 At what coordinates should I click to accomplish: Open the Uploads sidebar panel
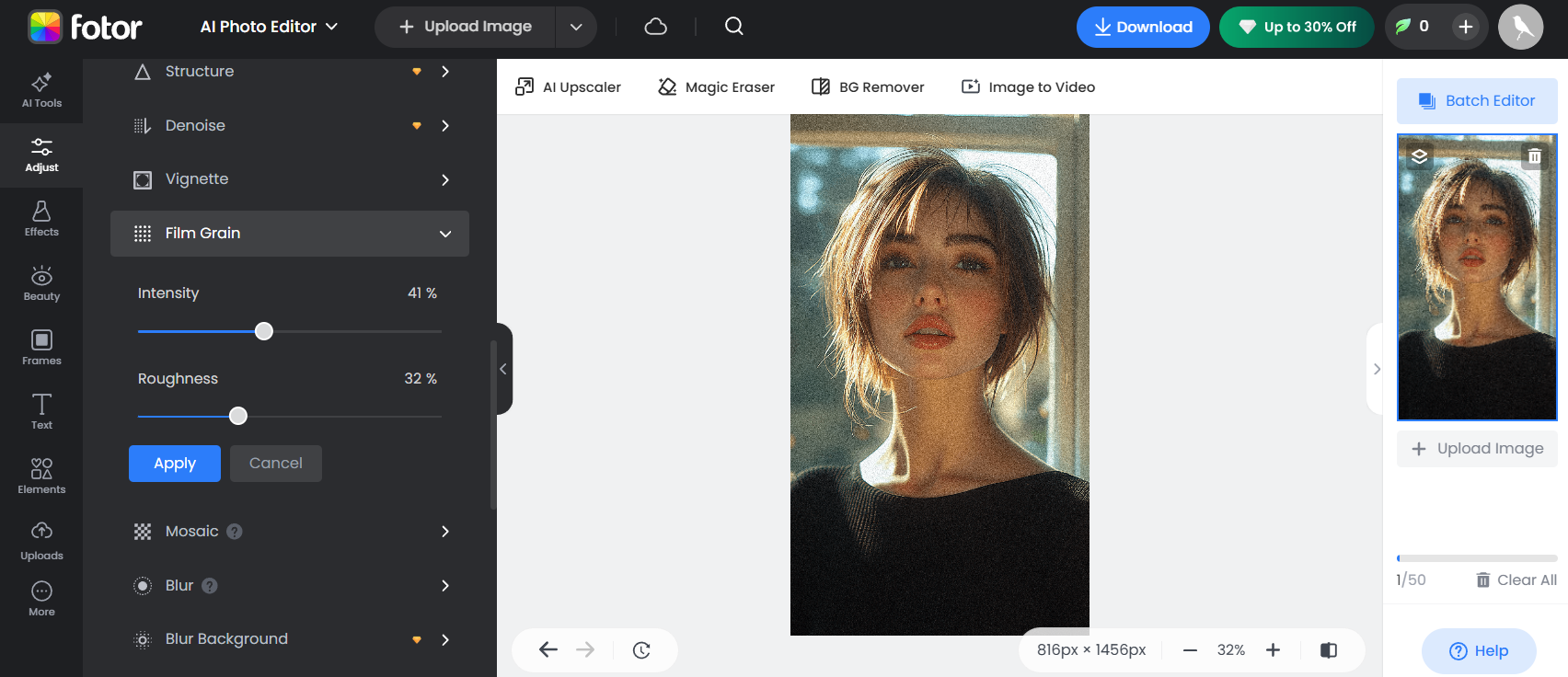pyautogui.click(x=41, y=542)
